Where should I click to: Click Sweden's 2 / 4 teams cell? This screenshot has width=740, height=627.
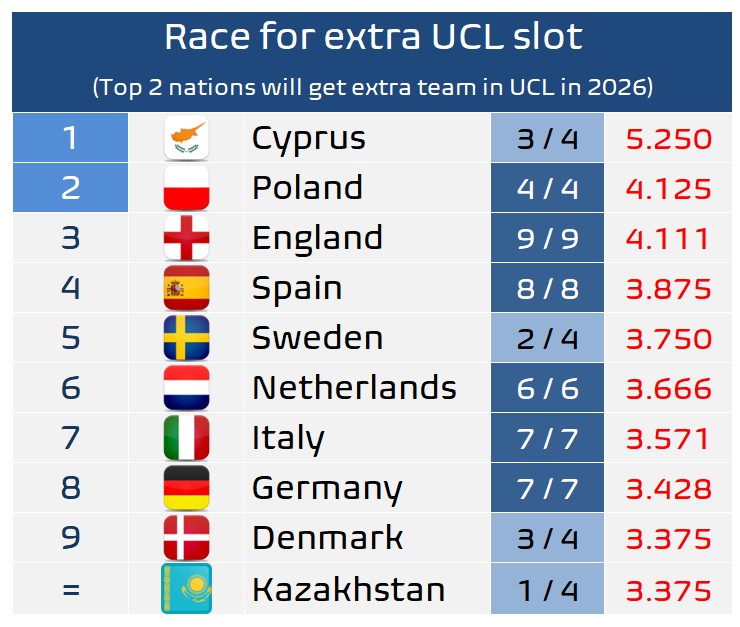547,338
